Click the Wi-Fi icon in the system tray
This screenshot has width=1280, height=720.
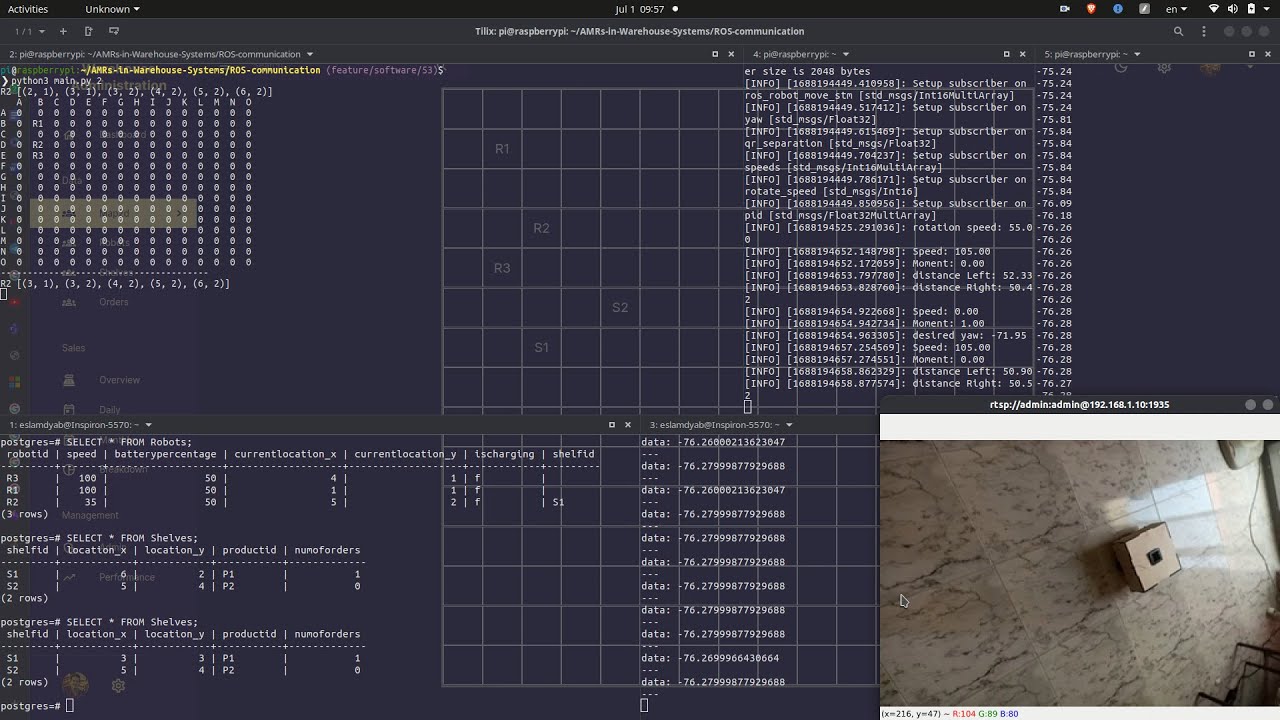[x=1214, y=9]
